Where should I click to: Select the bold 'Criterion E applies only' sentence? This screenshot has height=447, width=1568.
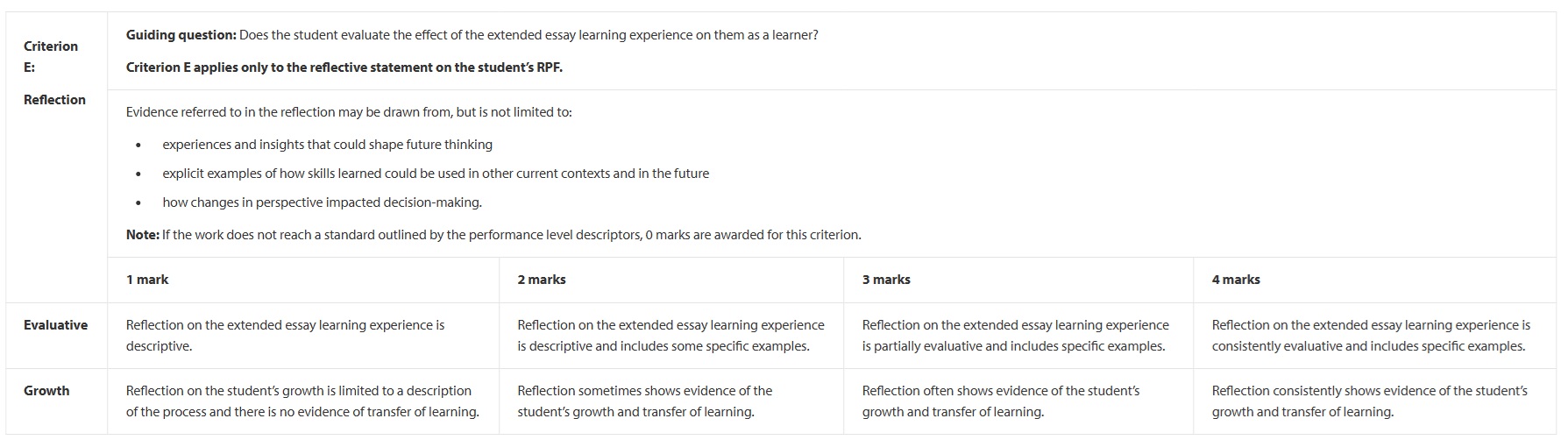click(344, 67)
